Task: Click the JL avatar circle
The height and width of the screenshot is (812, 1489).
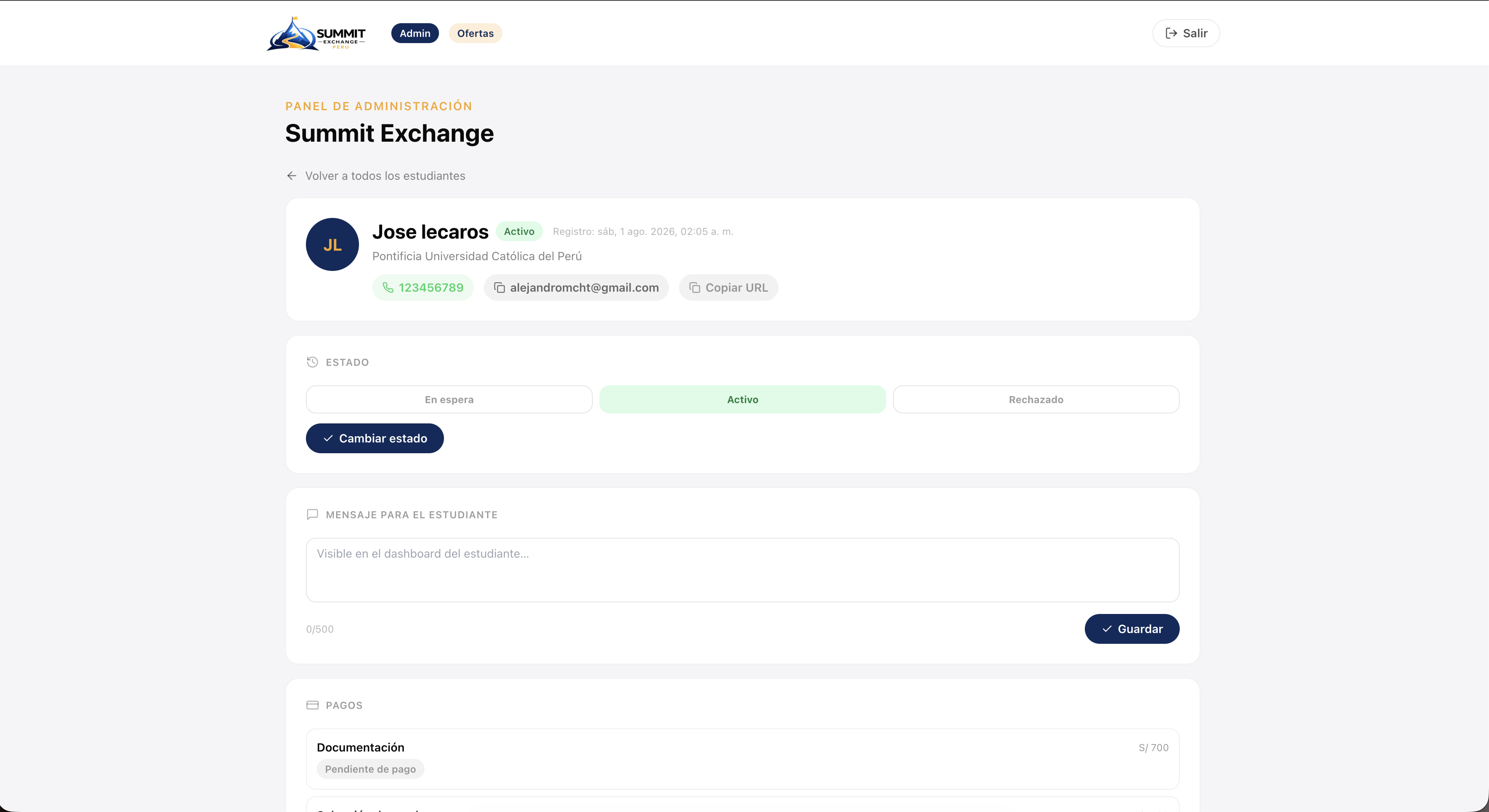Action: coord(332,244)
